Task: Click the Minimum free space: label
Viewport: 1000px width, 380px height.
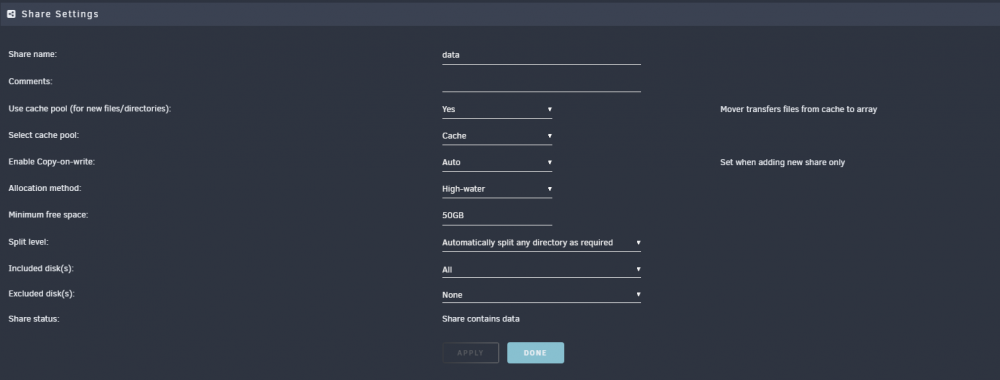Action: click(48, 215)
